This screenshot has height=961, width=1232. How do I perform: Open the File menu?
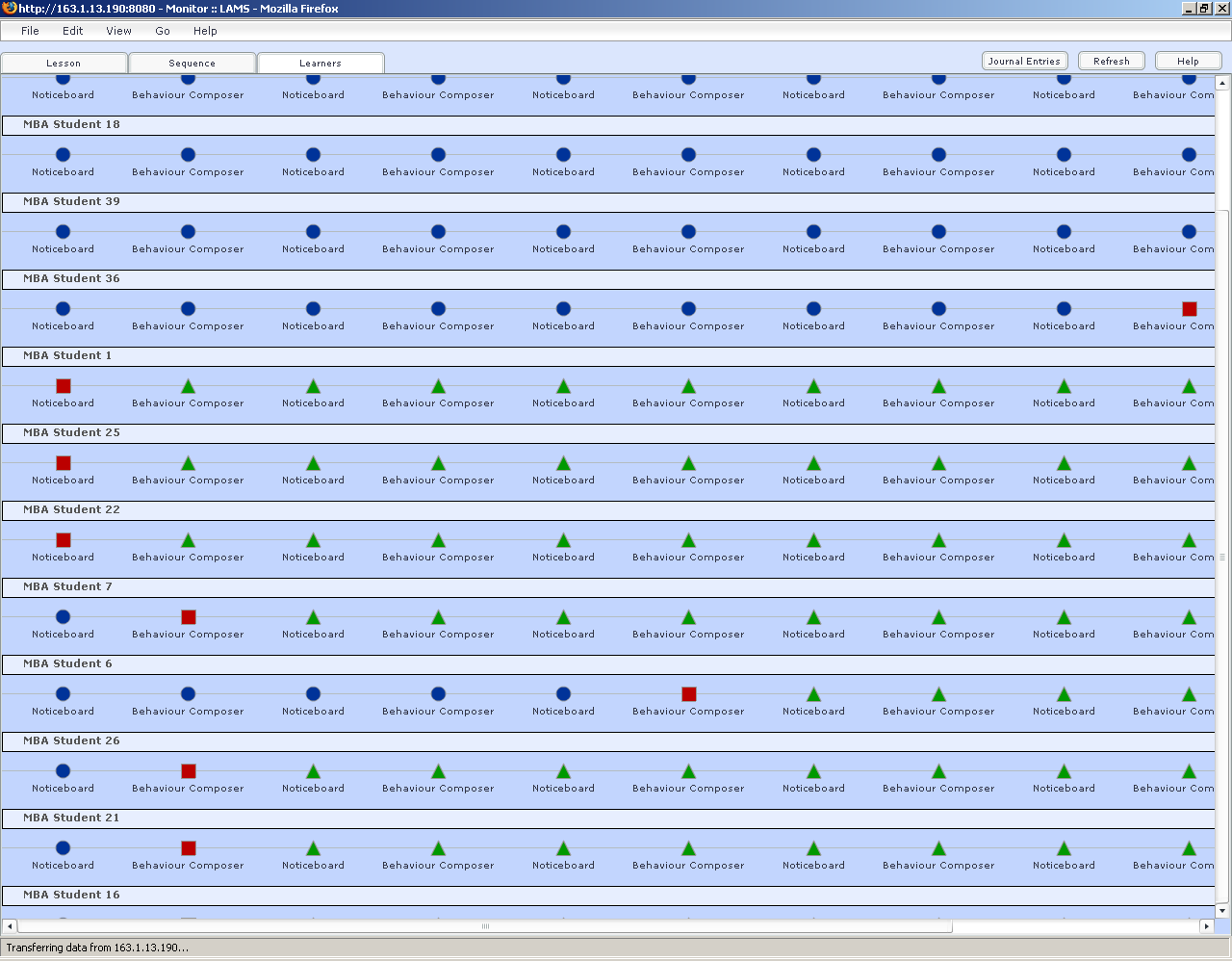(x=30, y=31)
